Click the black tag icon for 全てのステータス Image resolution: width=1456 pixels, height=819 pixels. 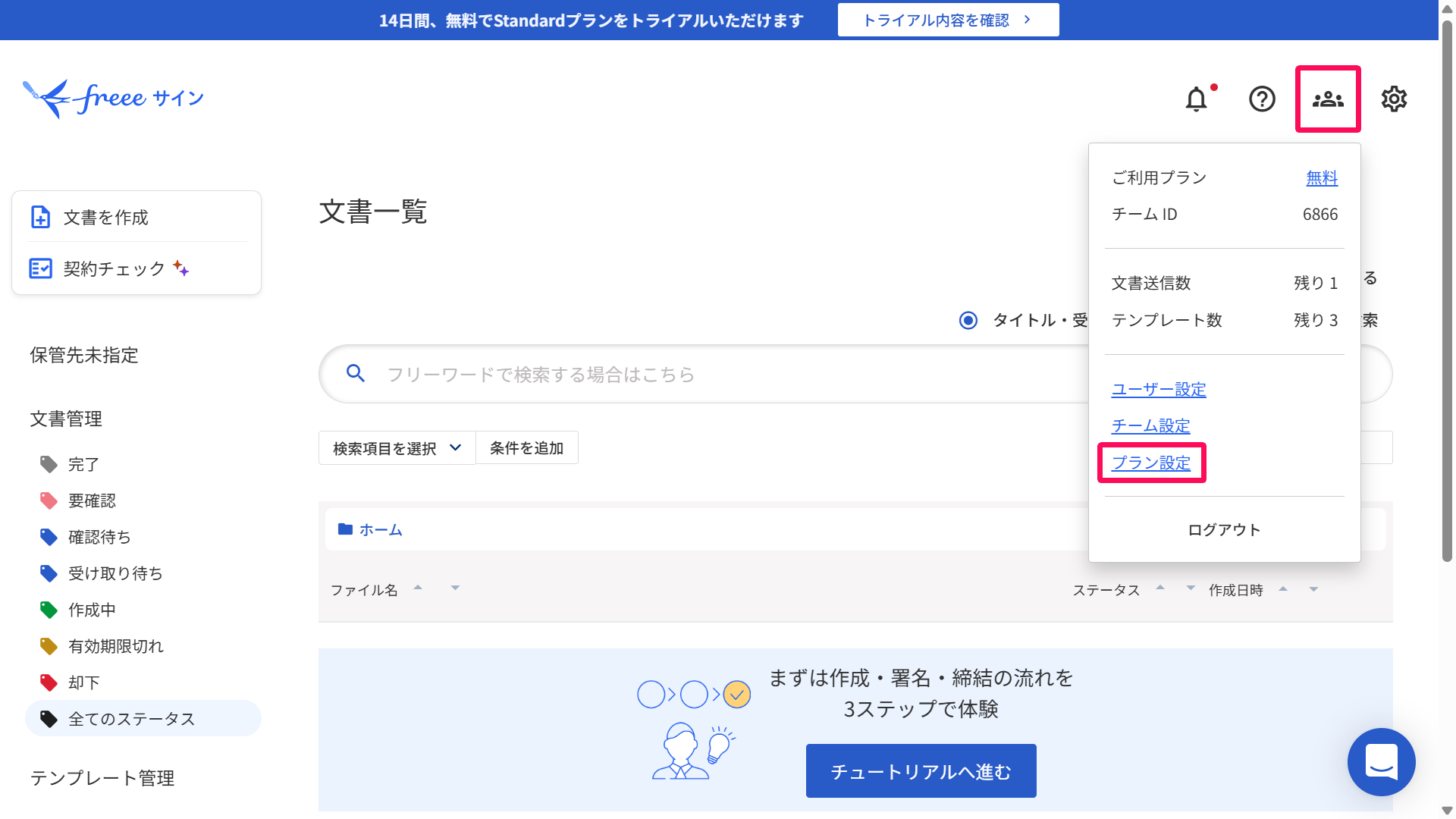tap(49, 719)
